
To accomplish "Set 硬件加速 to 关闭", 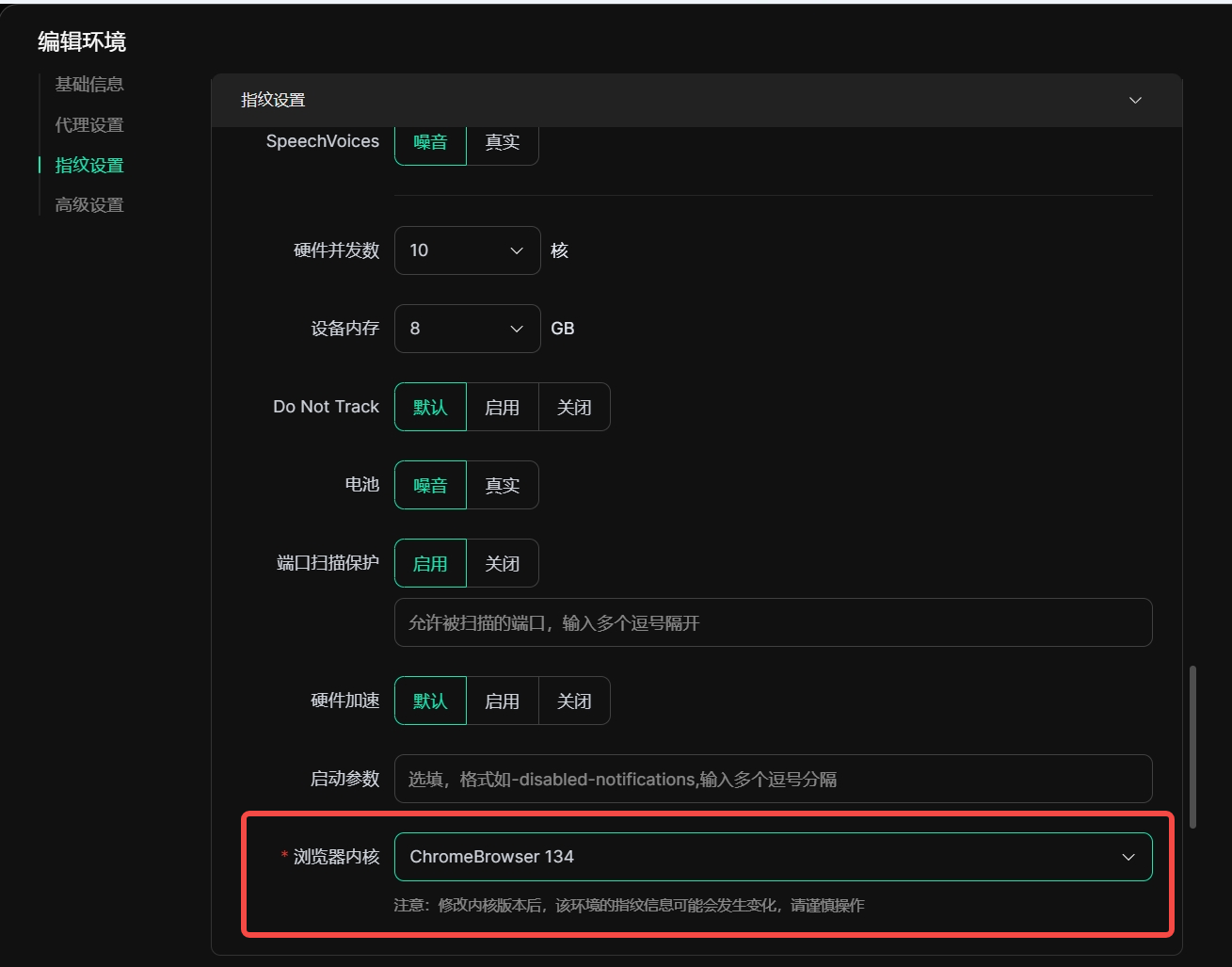I will 574,701.
